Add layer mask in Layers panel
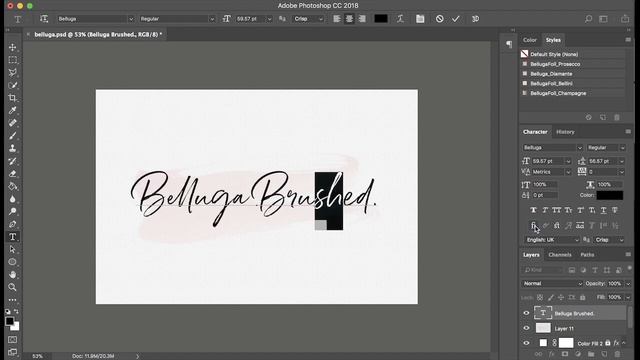 [564, 354]
